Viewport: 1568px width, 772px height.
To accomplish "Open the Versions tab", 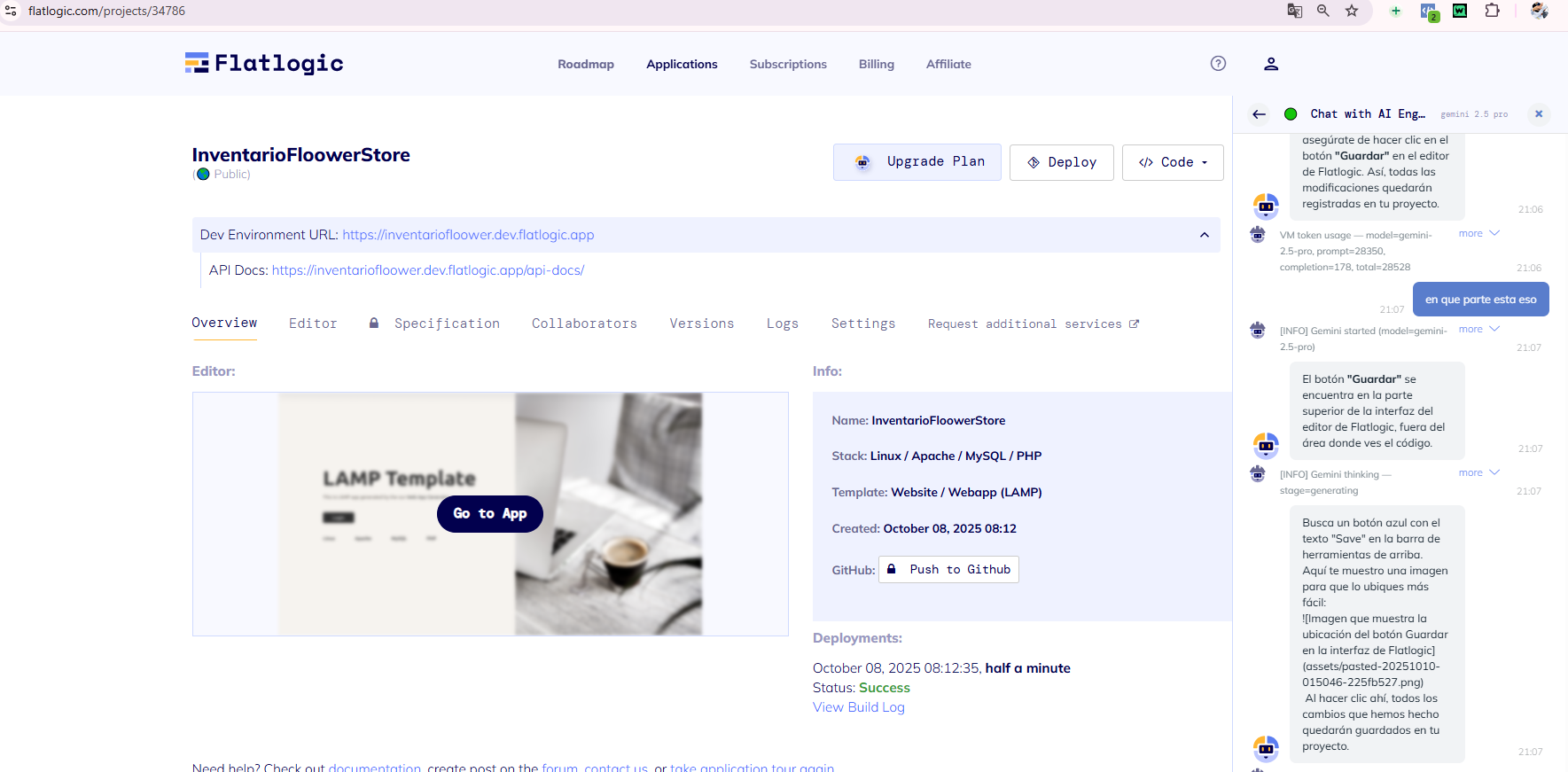I will coord(701,324).
